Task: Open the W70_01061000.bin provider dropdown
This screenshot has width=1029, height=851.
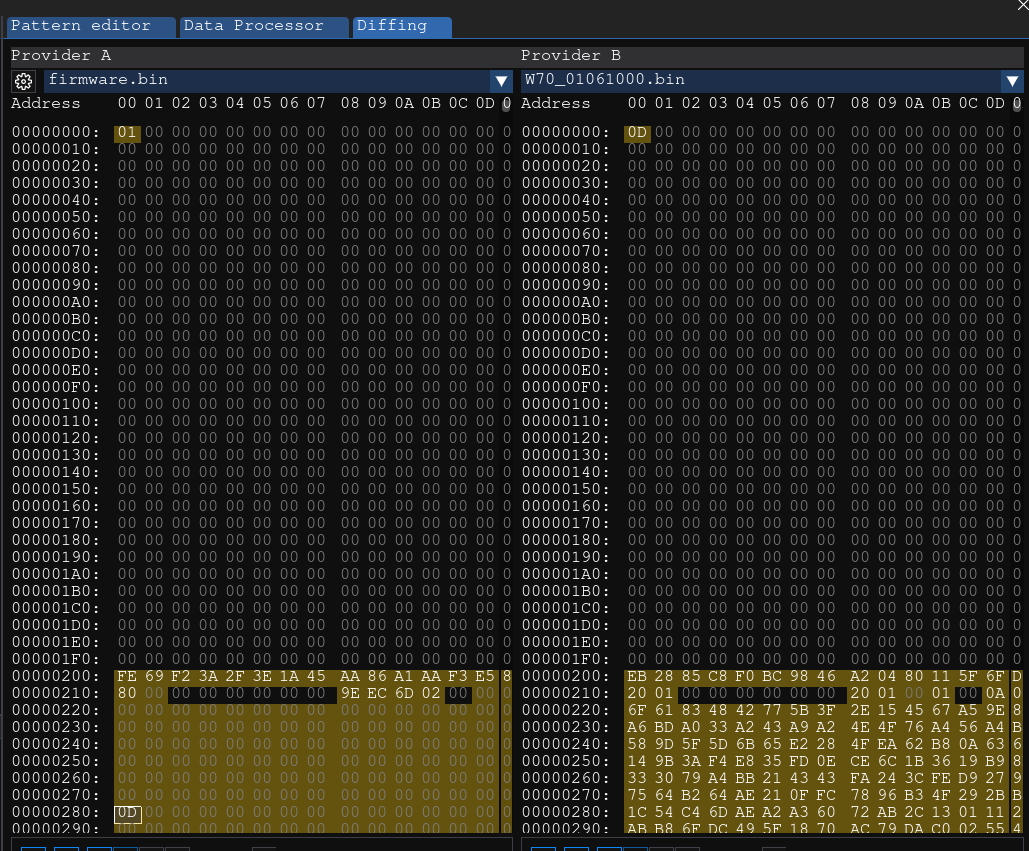Action: pyautogui.click(x=1012, y=80)
